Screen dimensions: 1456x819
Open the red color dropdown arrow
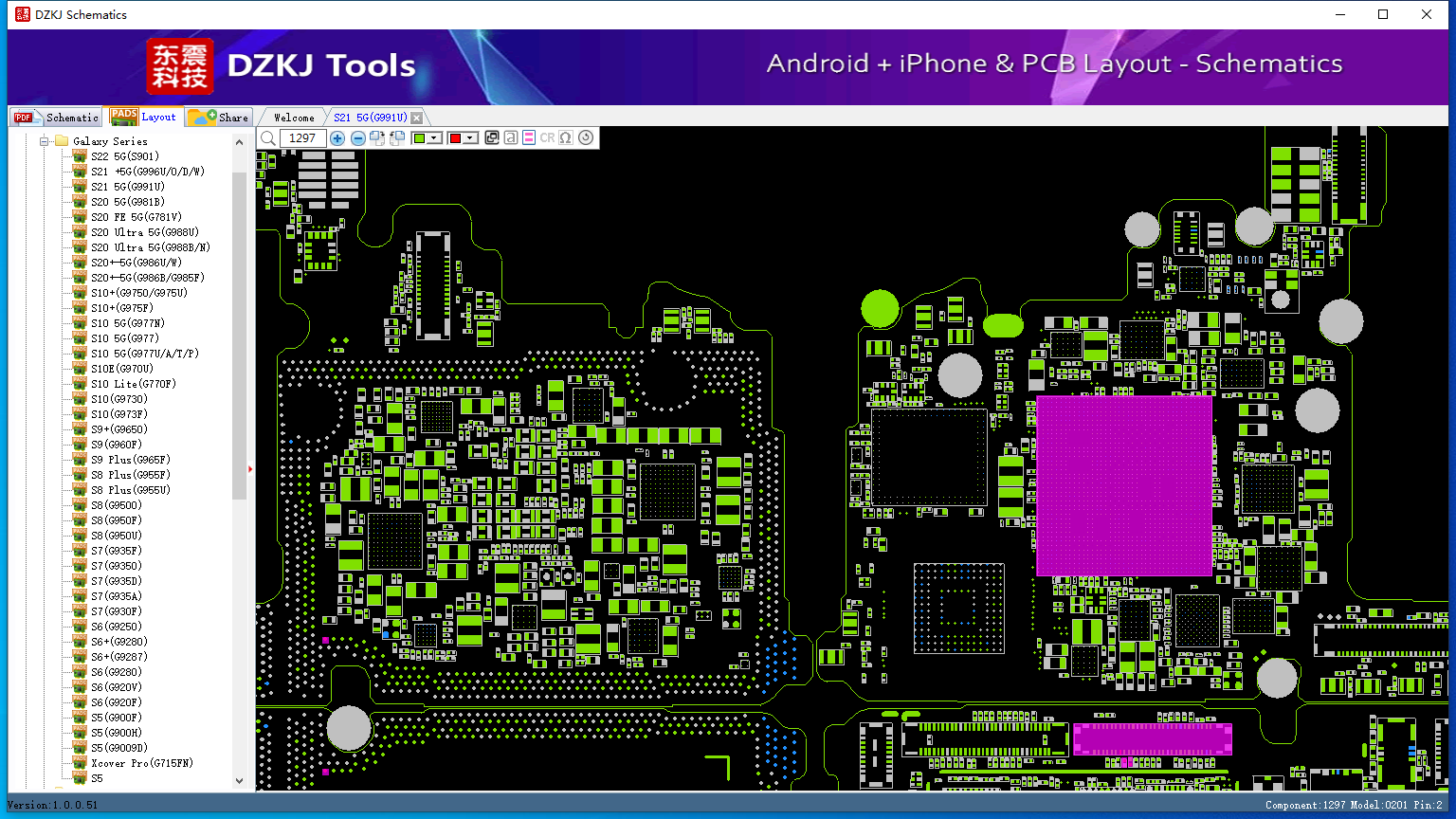[x=470, y=138]
